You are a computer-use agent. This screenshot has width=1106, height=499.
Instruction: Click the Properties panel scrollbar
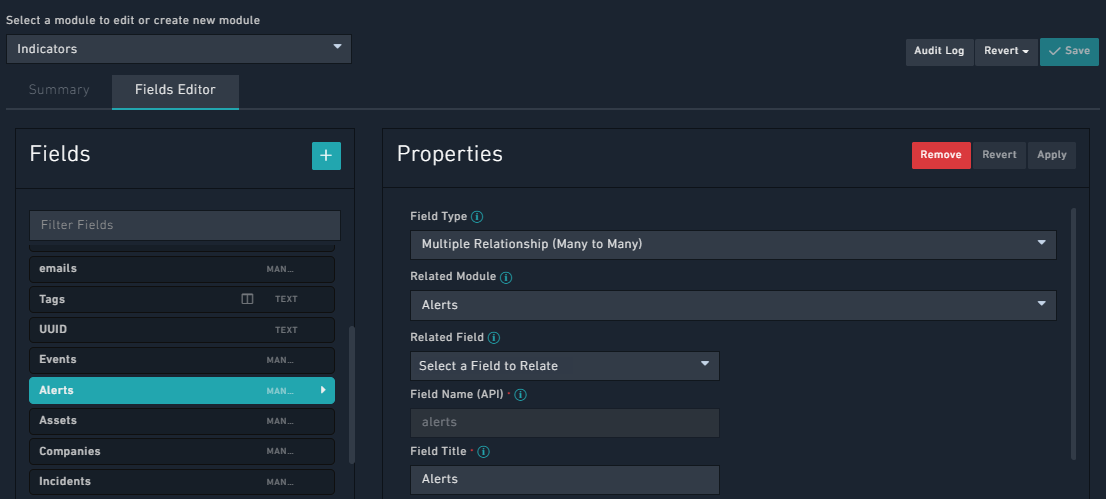point(1073,333)
